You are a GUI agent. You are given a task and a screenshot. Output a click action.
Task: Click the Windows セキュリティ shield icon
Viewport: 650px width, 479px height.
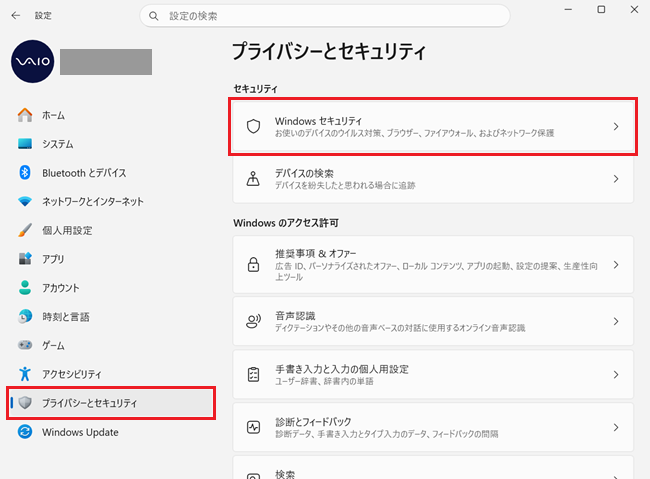[x=253, y=126]
